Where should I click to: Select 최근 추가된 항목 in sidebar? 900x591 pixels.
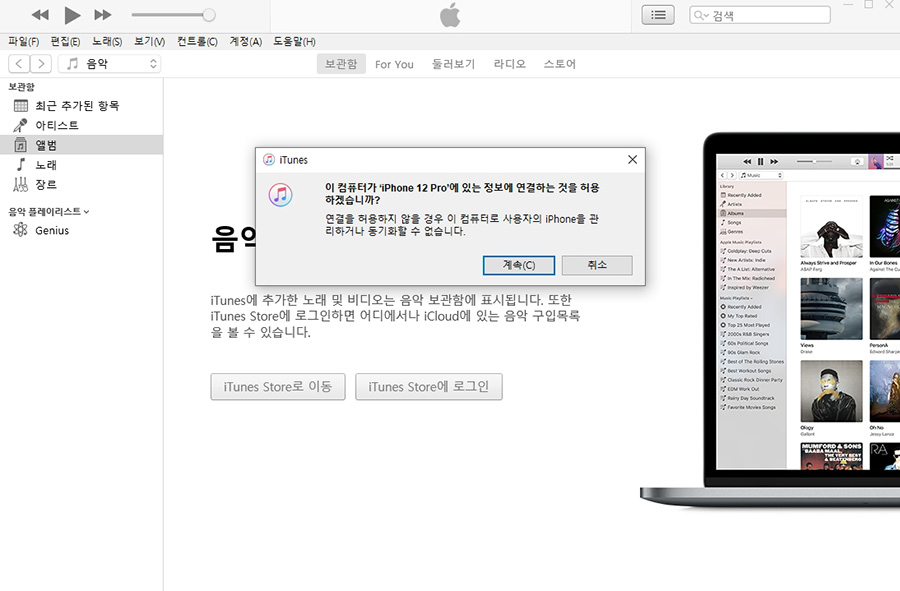tap(82, 106)
